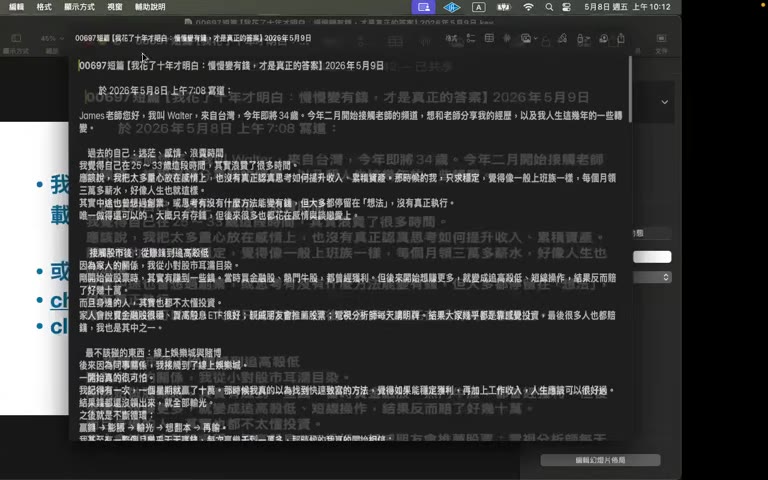Open Control Center from the menu bar
768x480 pixels.
pos(567,7)
